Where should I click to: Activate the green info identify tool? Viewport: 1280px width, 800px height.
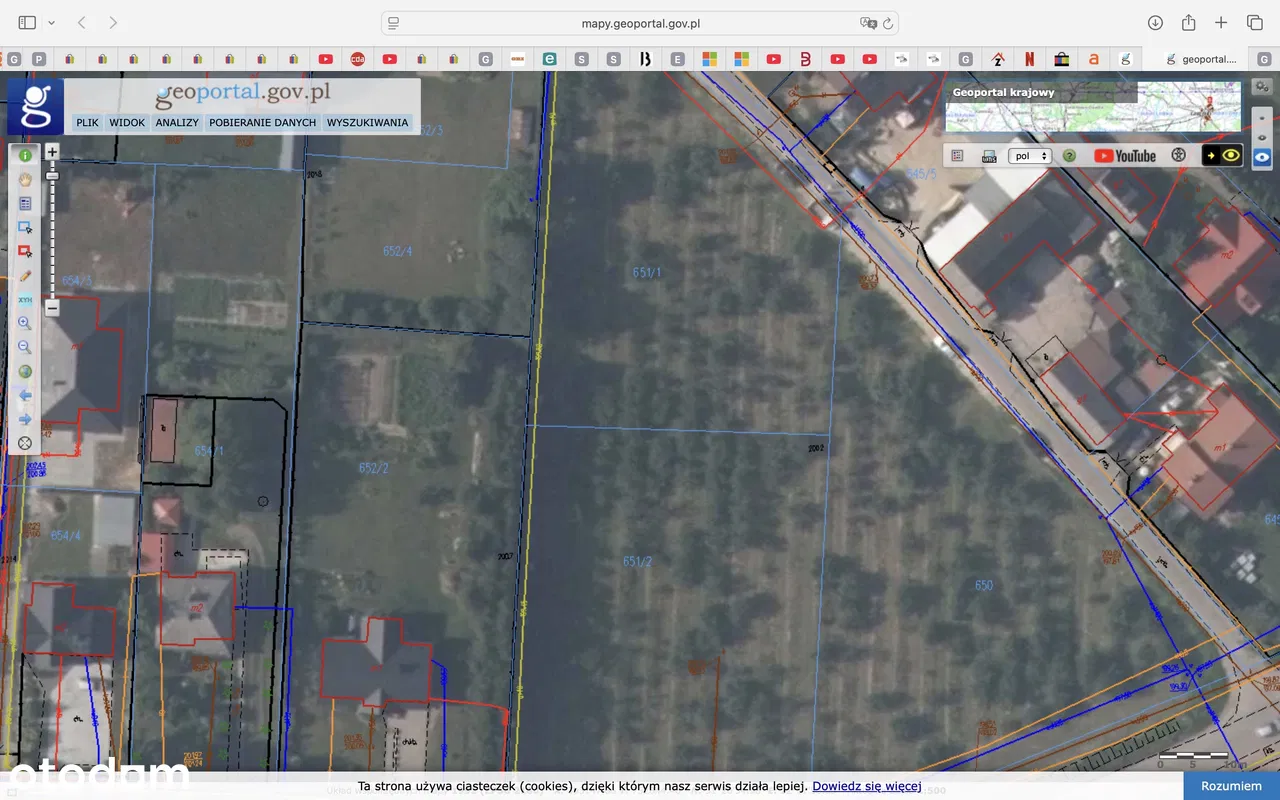(x=25, y=155)
